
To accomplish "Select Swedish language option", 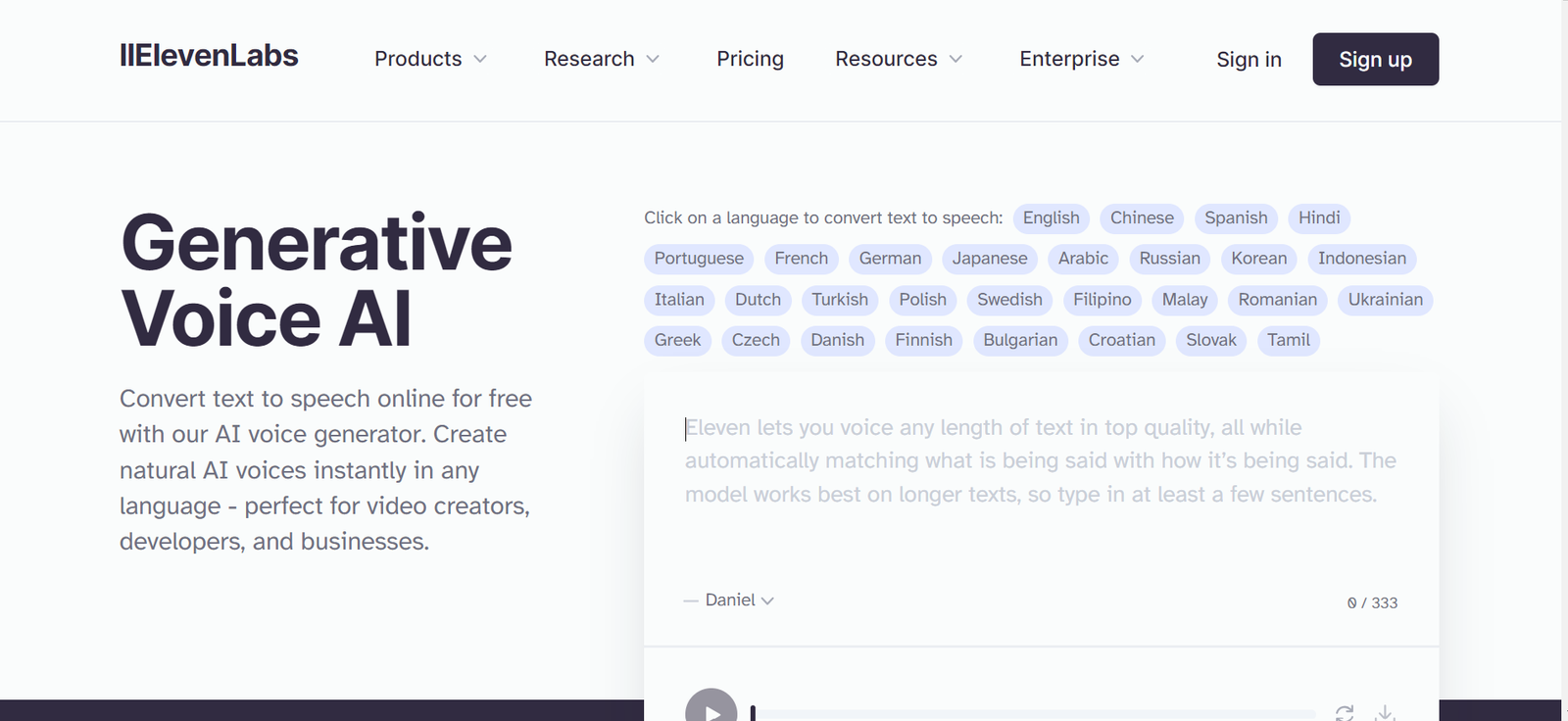I will 1009,300.
